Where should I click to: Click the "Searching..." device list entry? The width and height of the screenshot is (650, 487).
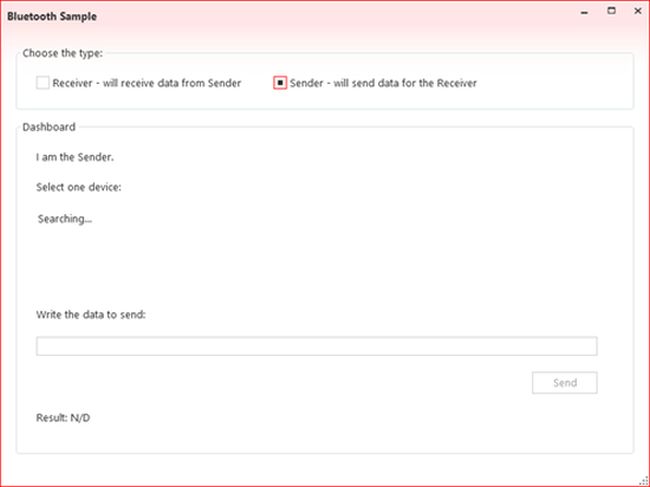click(x=65, y=217)
